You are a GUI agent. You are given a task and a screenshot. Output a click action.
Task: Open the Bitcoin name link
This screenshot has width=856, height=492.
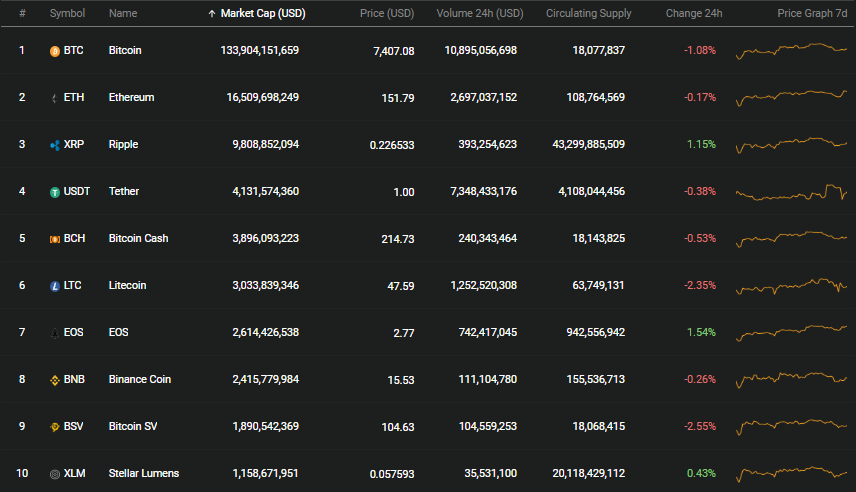click(x=125, y=50)
